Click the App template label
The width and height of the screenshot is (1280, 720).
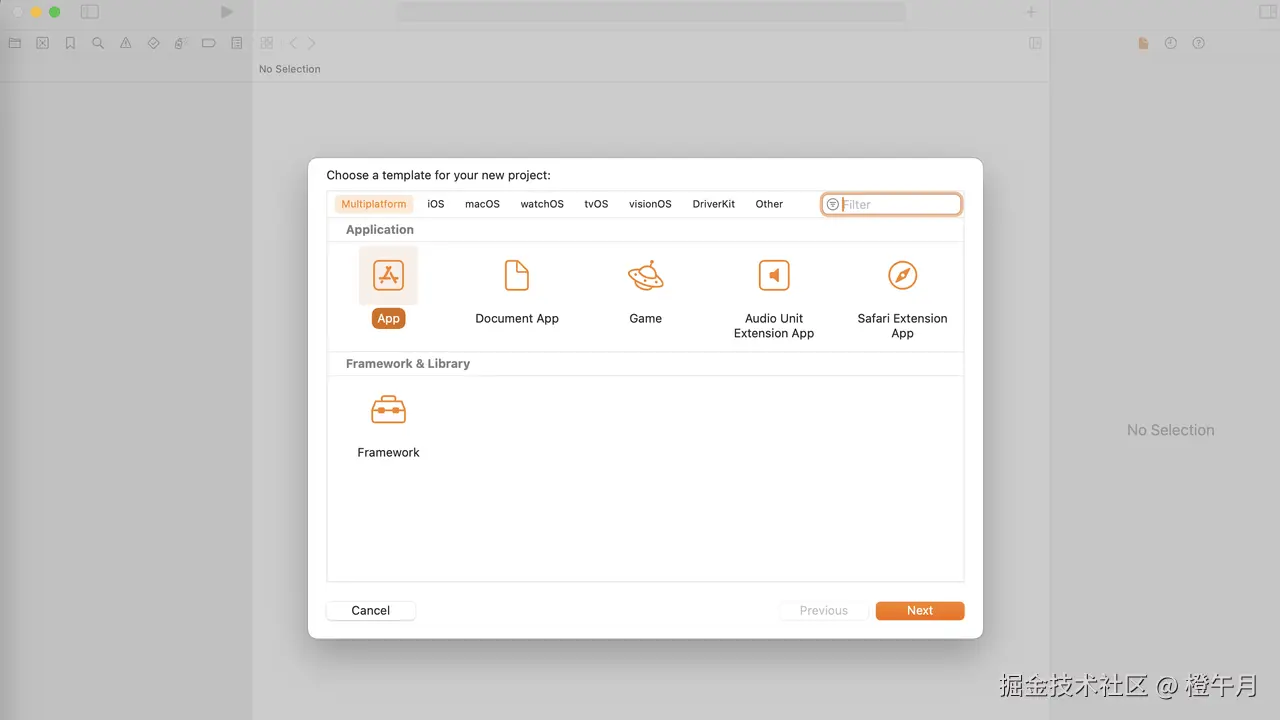[388, 318]
